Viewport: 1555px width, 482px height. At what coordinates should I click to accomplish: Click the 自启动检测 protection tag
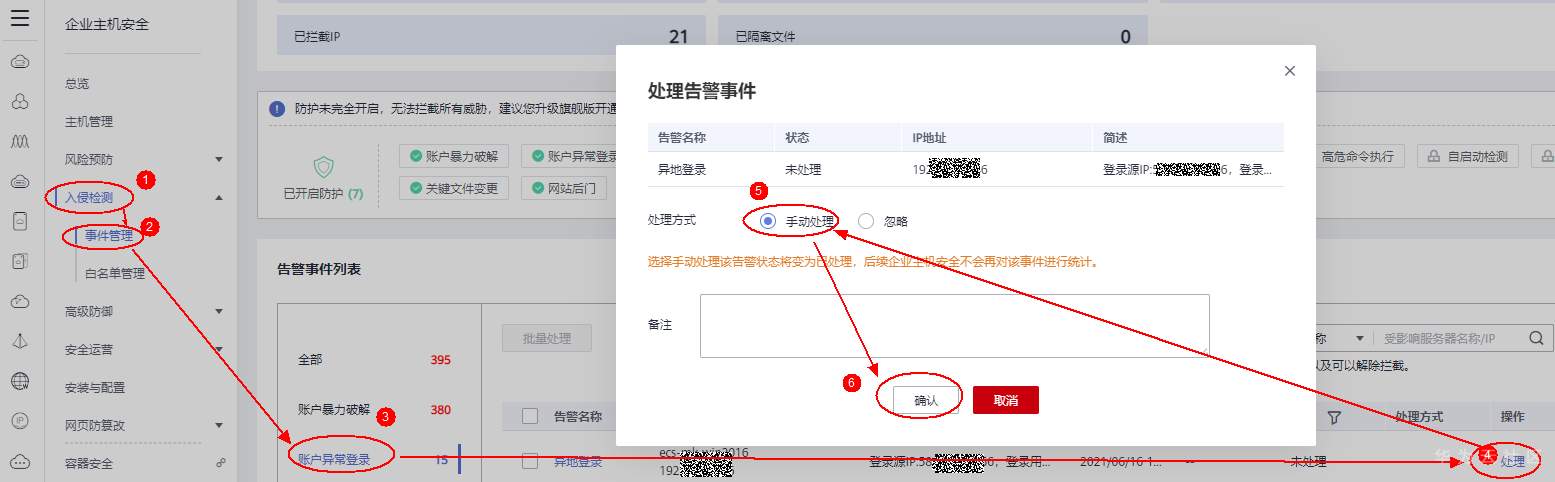point(1468,156)
